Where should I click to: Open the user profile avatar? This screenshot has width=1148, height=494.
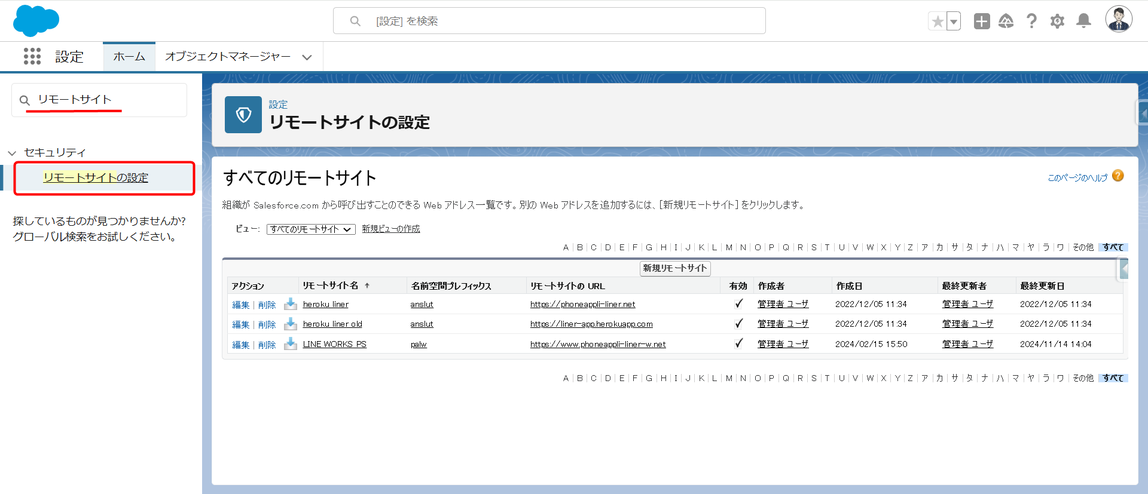pos(1118,20)
